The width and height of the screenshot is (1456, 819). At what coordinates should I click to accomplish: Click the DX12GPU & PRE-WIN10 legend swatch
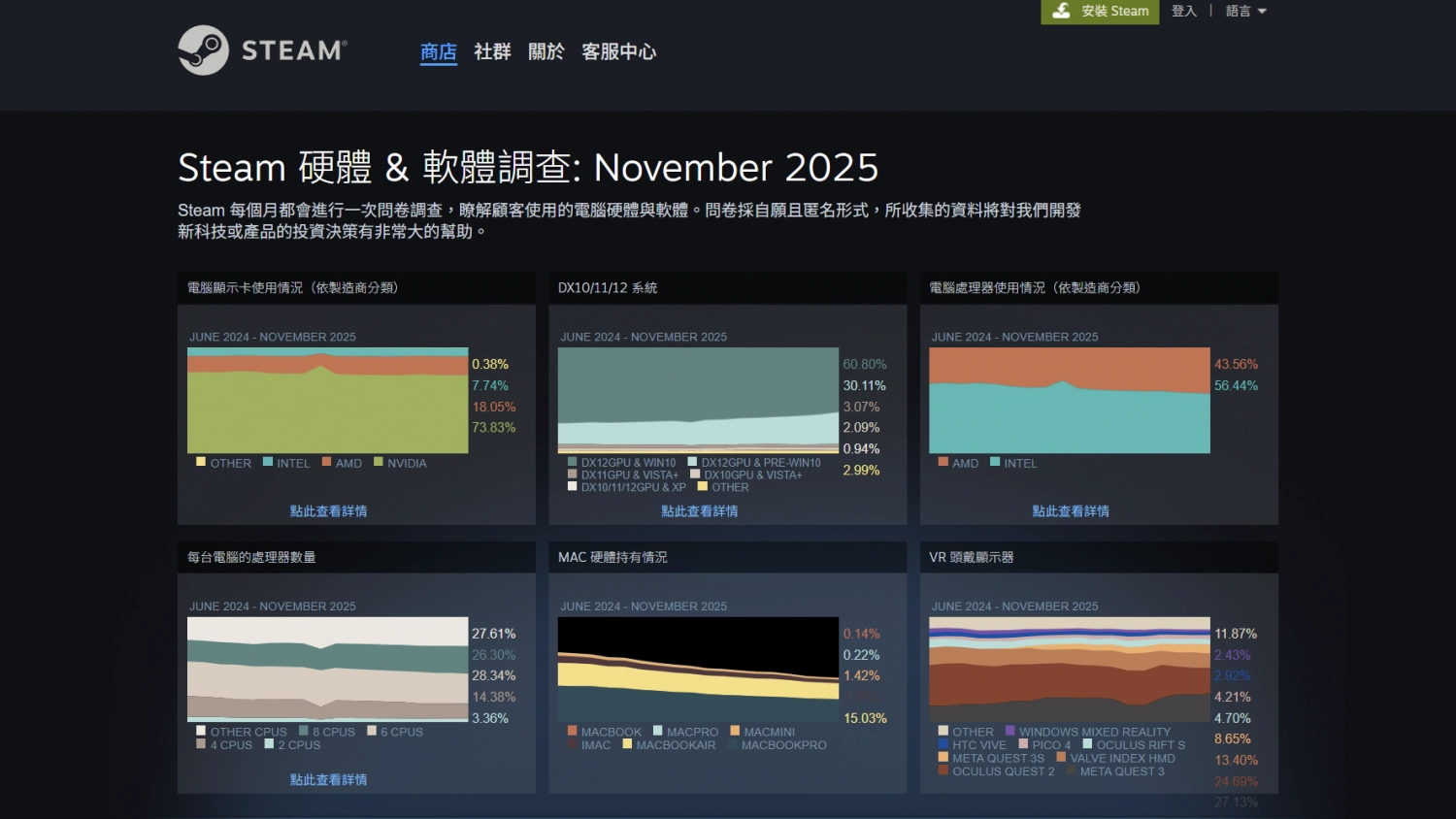(693, 462)
